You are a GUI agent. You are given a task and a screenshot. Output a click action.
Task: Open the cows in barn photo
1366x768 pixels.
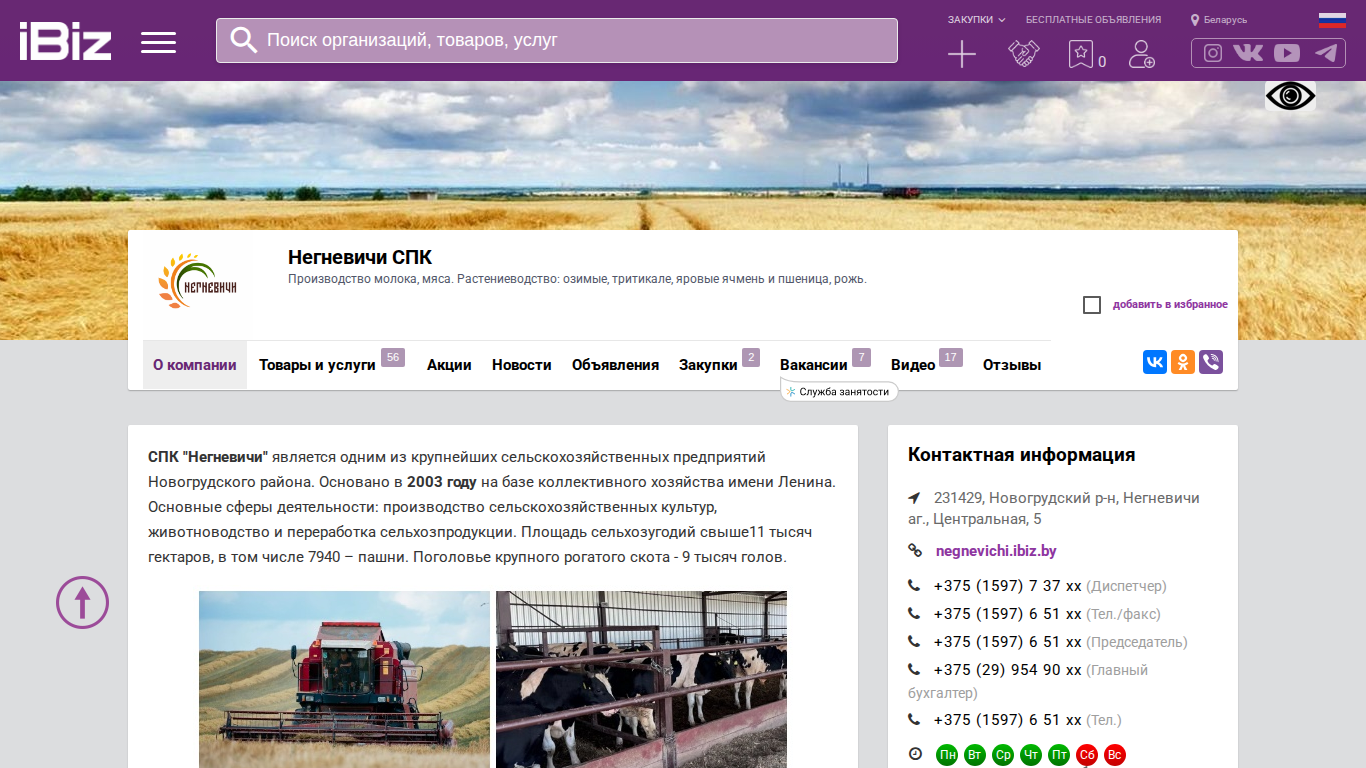(x=641, y=680)
